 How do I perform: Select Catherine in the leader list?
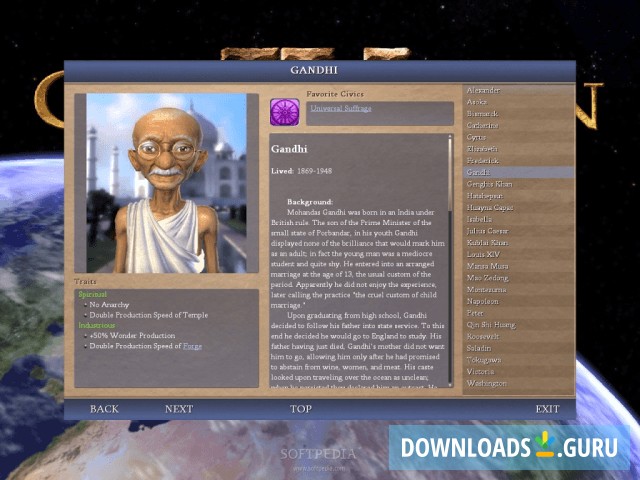click(x=518, y=125)
